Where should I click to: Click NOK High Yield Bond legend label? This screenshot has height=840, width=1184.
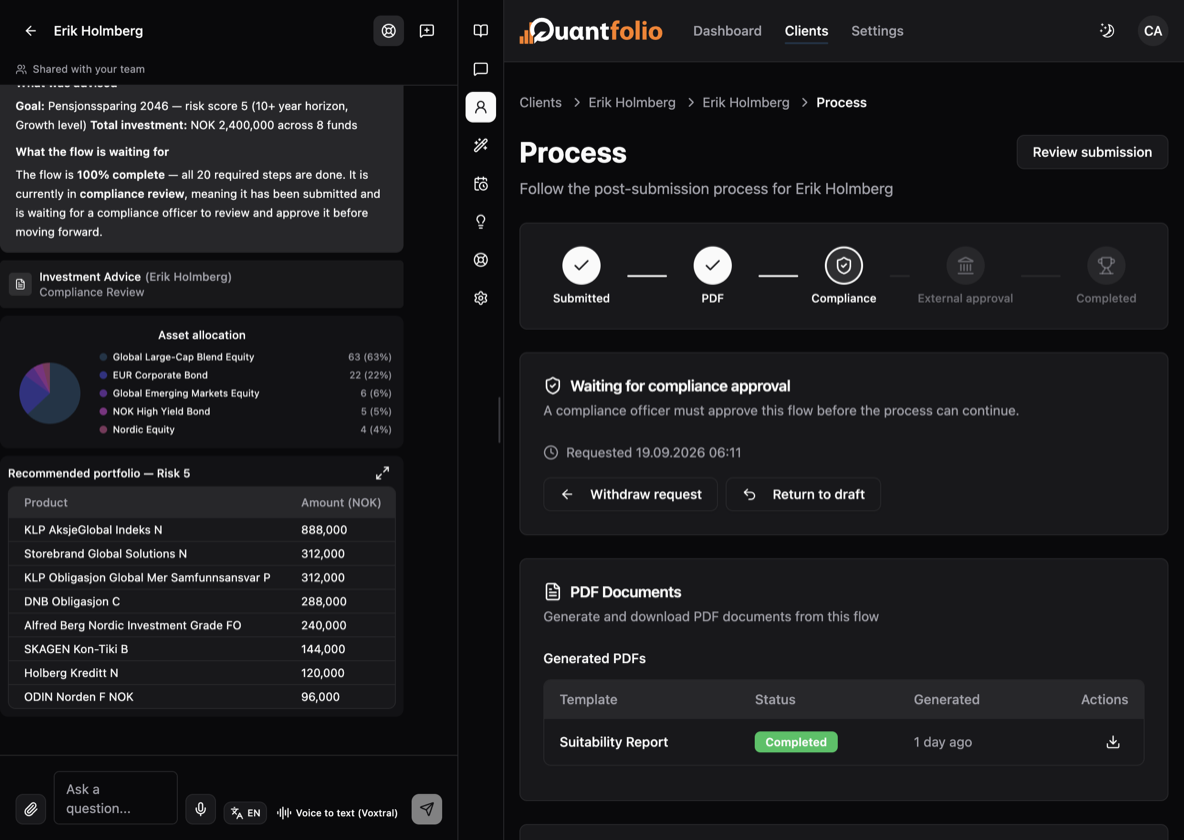point(161,411)
